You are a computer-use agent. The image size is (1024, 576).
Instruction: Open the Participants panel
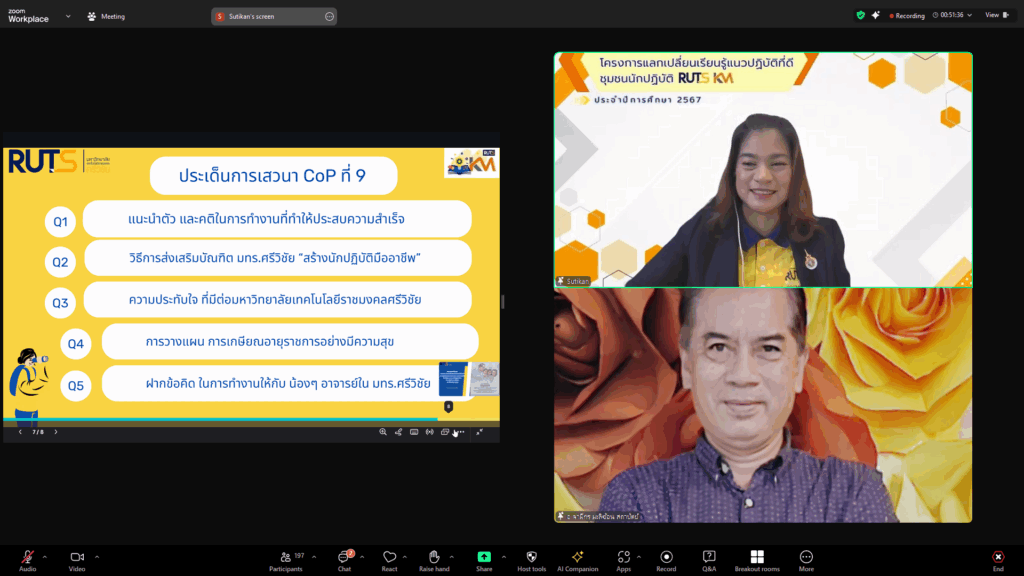286,560
